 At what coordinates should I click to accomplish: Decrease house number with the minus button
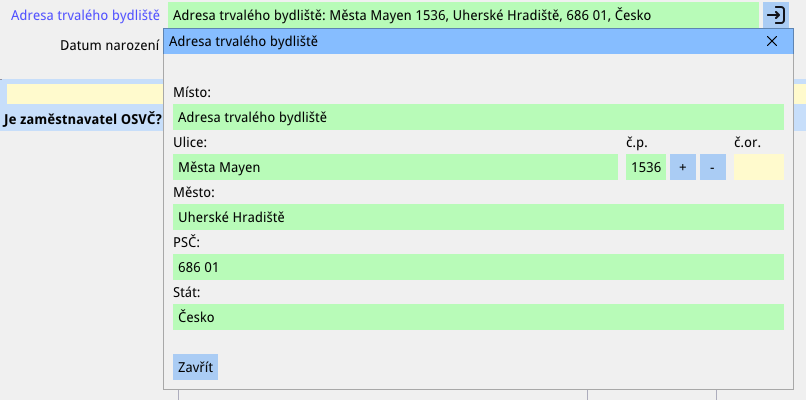click(712, 167)
